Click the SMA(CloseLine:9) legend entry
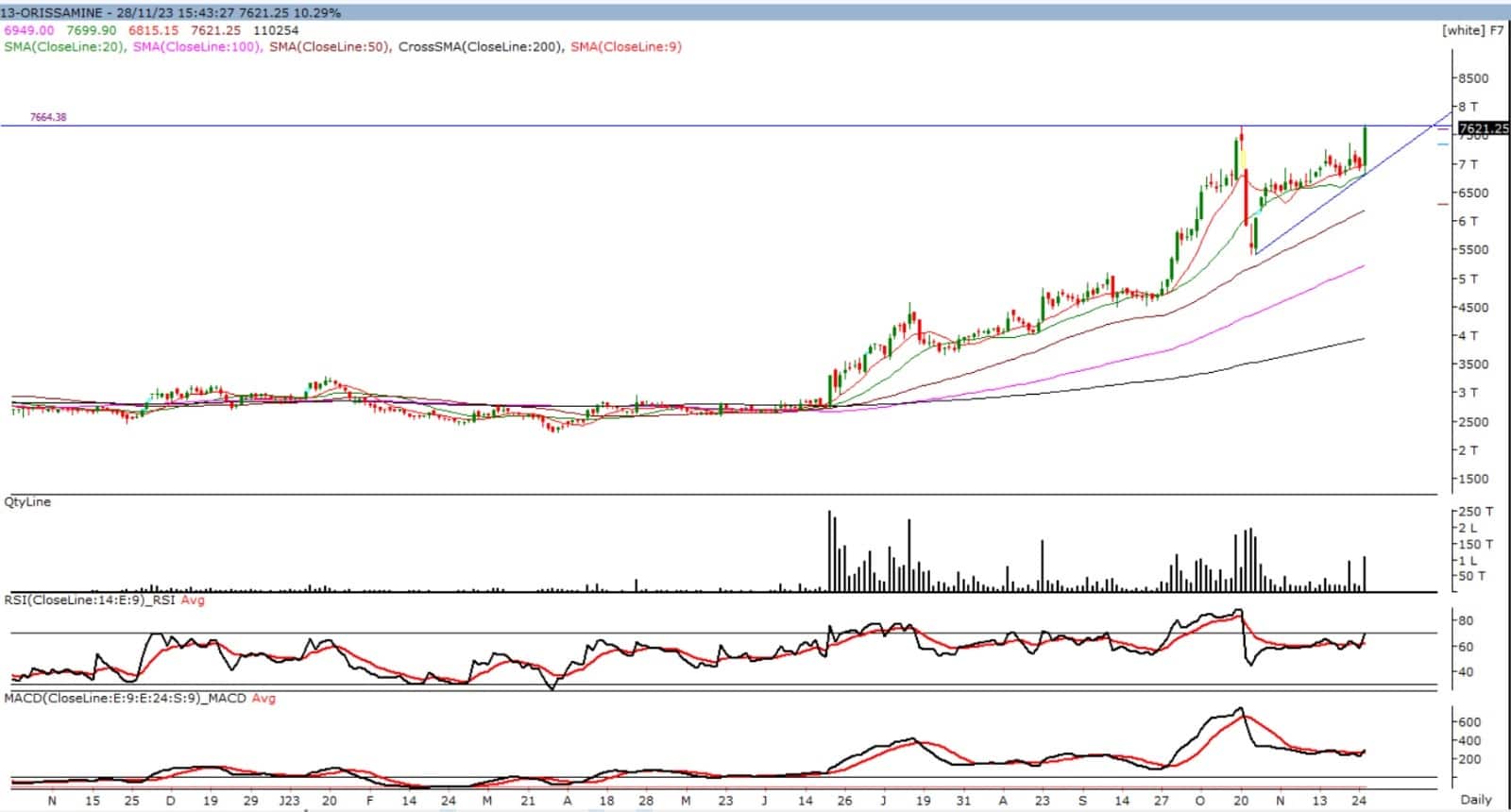The height and width of the screenshot is (812, 1511). pos(626,46)
